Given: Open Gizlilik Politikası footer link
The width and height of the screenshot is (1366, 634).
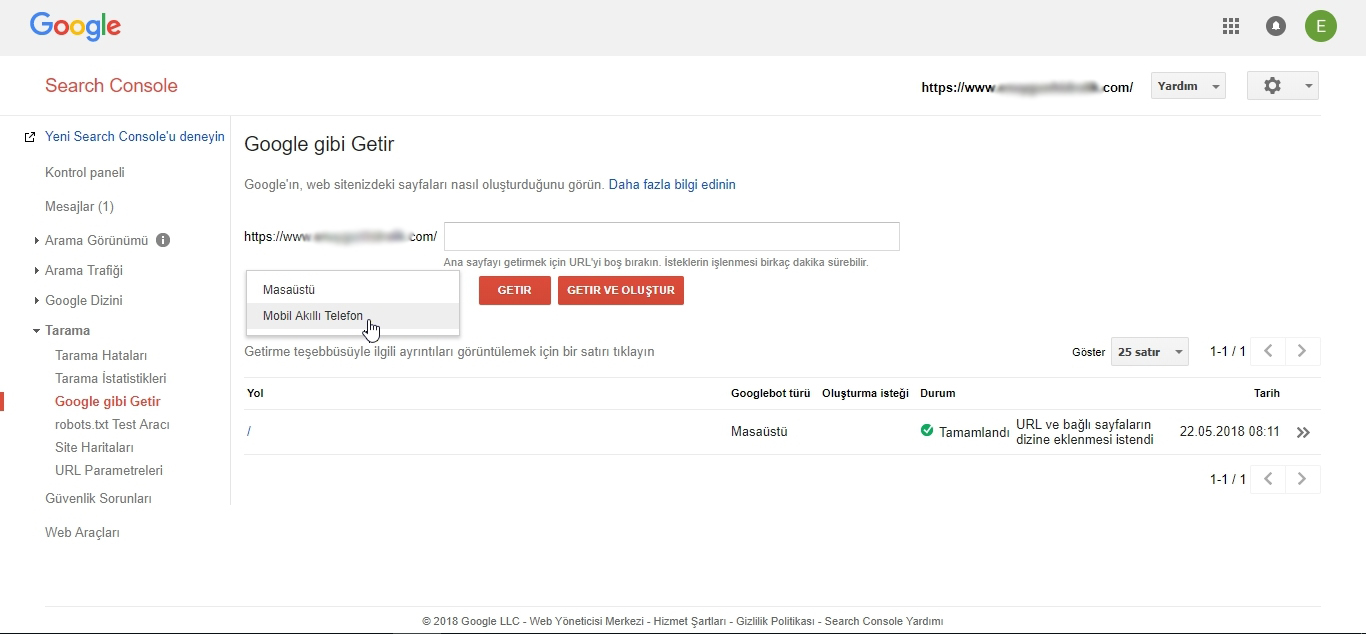Looking at the screenshot, I should click(775, 621).
